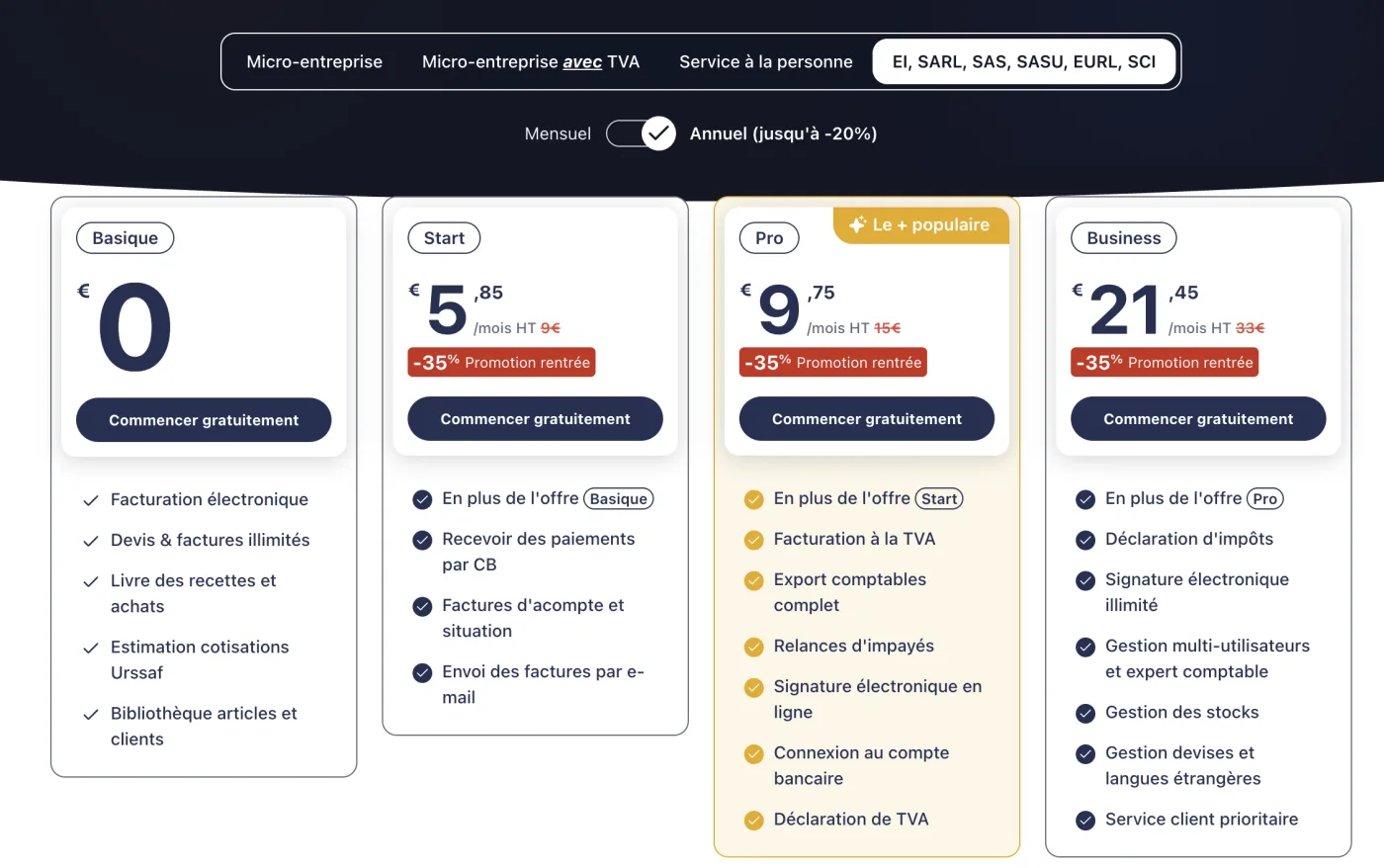Click the Pro plan name badge

[x=769, y=238]
